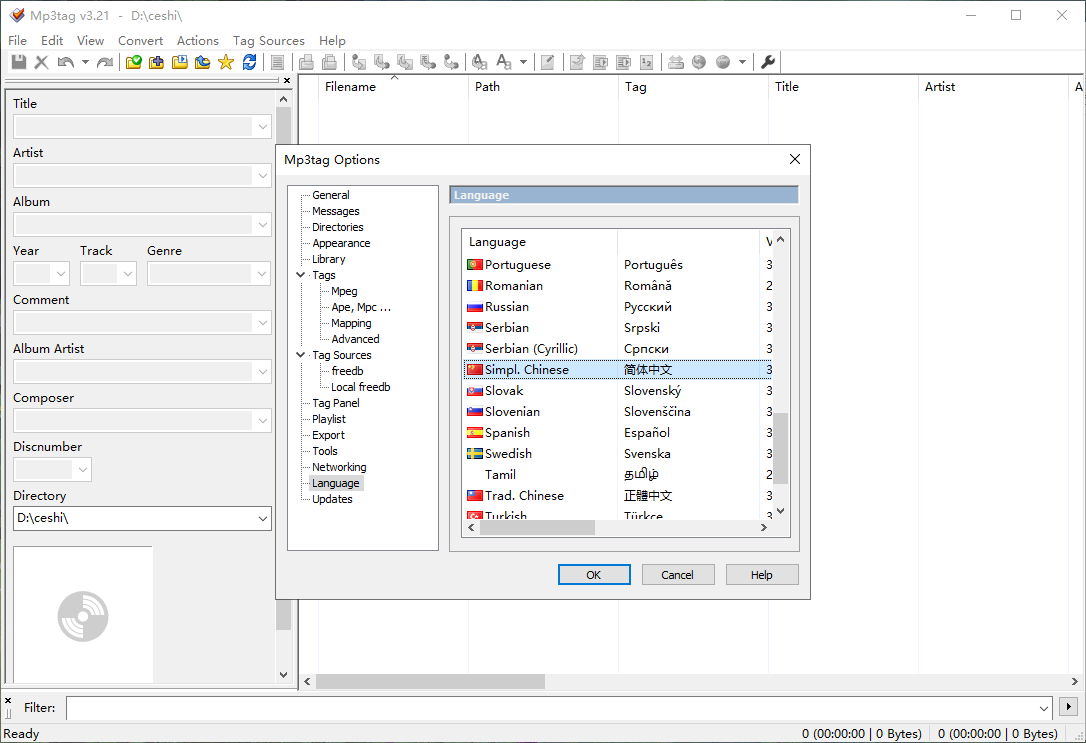
Task: Click the remove tag X icon
Action: 42,62
